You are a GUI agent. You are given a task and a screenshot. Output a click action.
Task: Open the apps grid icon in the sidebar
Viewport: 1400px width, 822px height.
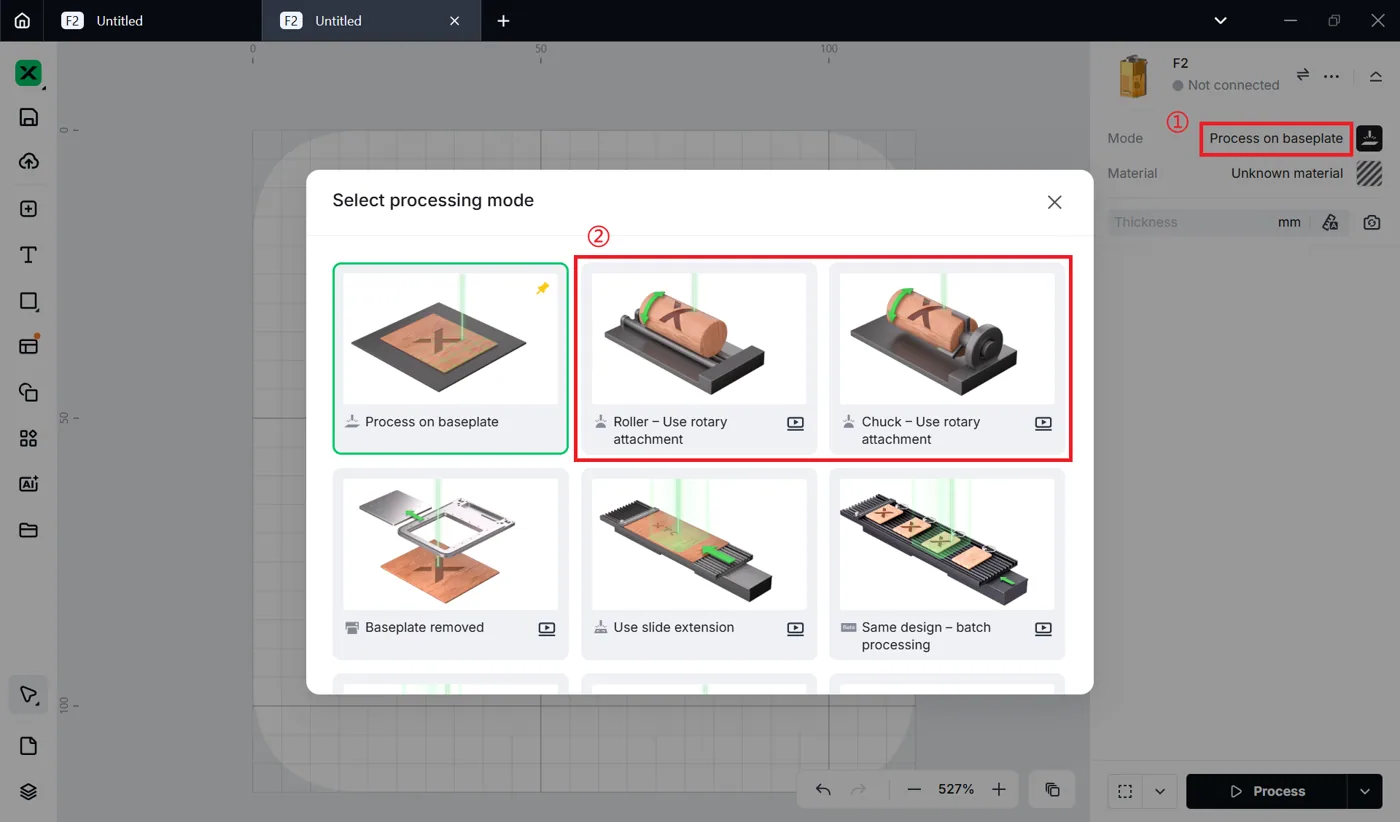click(x=28, y=438)
